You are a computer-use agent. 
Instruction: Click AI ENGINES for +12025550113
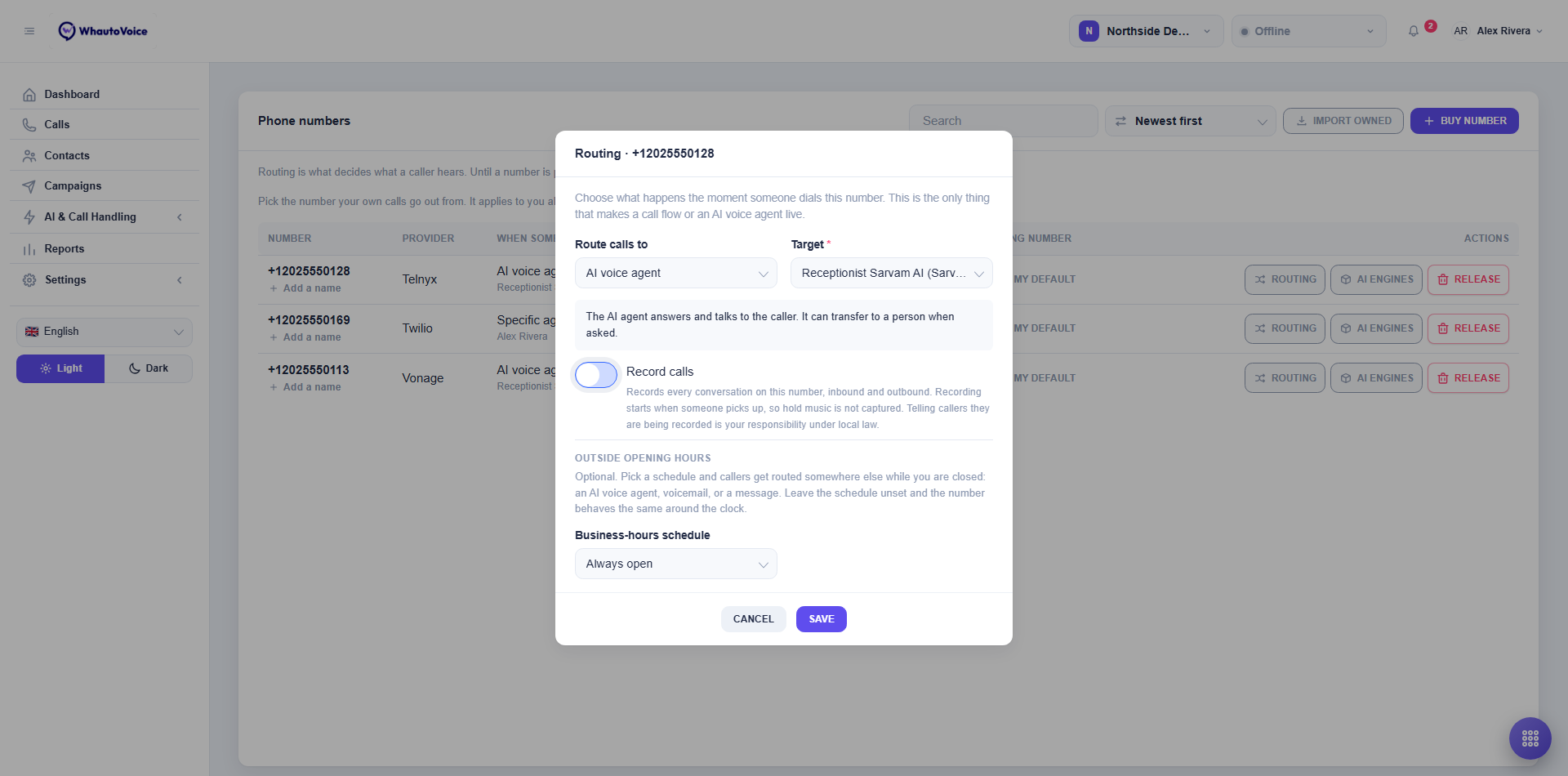tap(1376, 378)
